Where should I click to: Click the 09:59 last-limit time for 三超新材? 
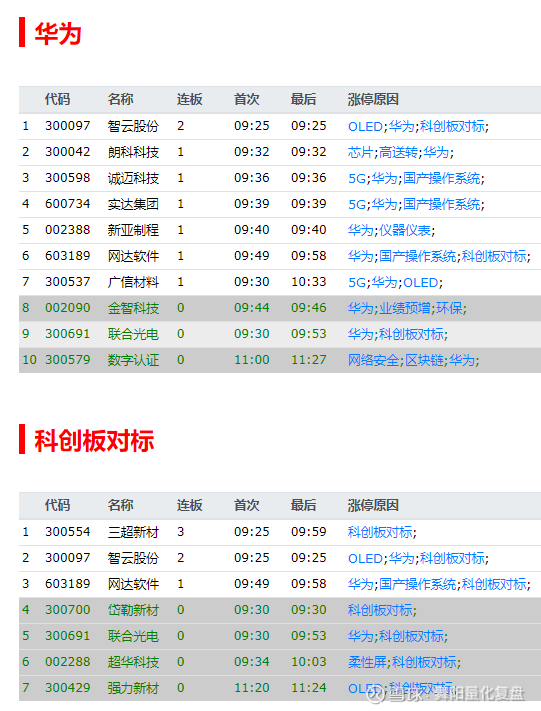[x=308, y=531]
